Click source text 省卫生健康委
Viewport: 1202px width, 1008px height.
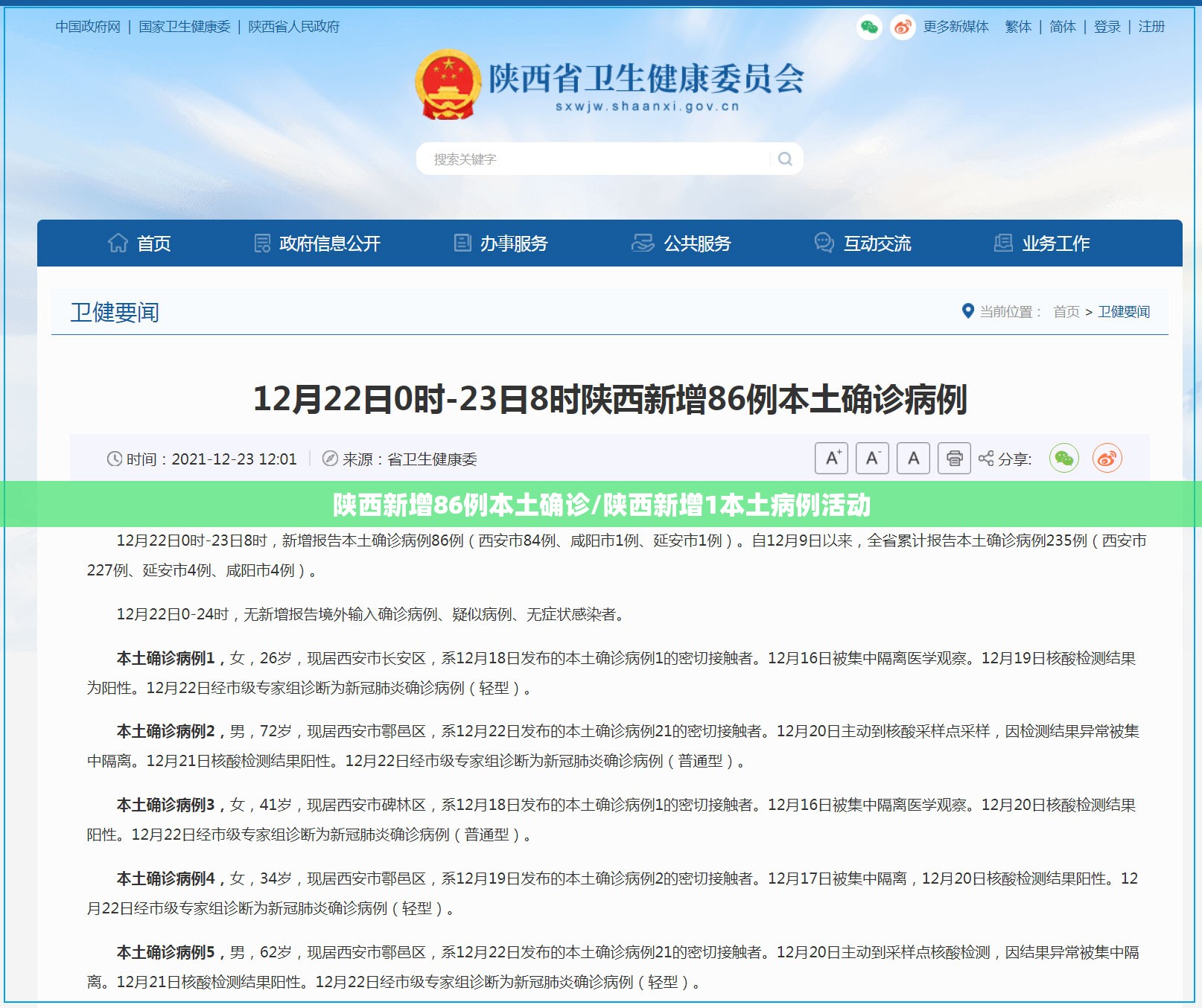coord(432,459)
